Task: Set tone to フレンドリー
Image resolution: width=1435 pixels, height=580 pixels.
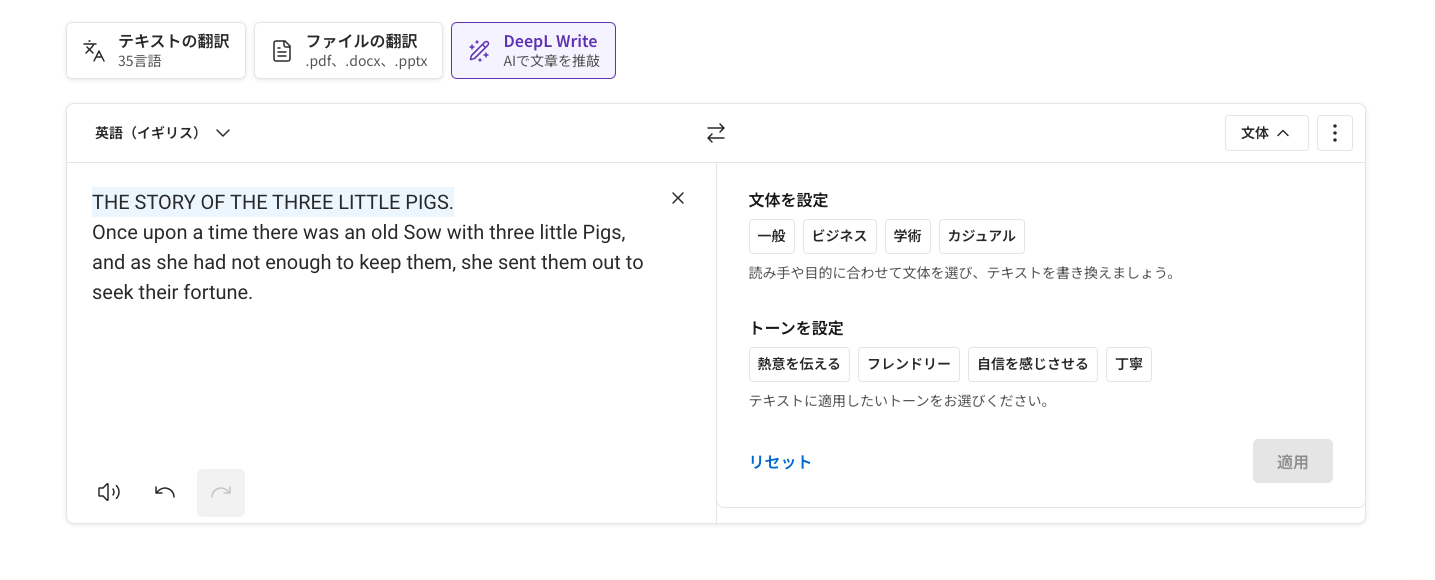Action: [909, 364]
